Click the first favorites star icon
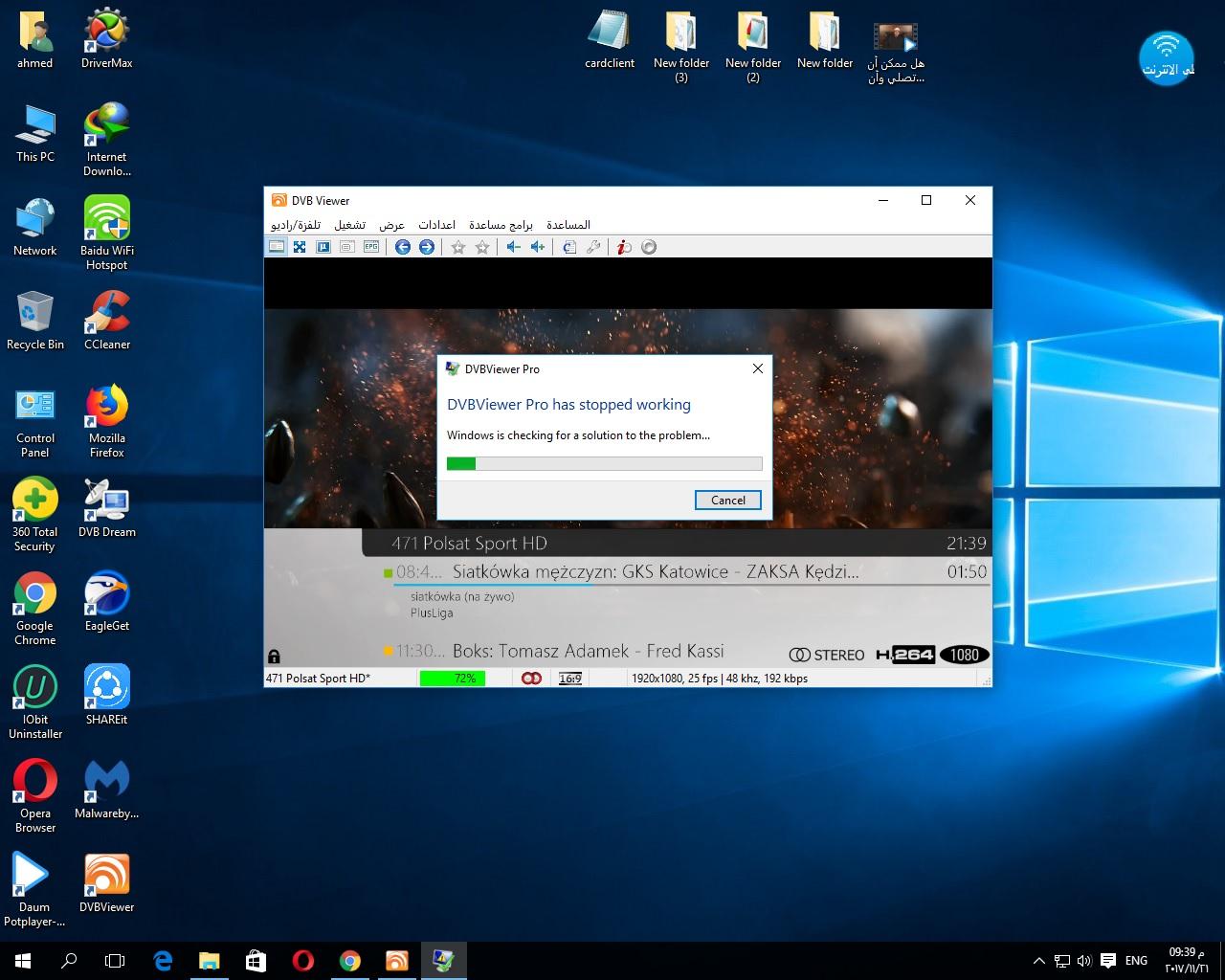The width and height of the screenshot is (1225, 980). [458, 247]
